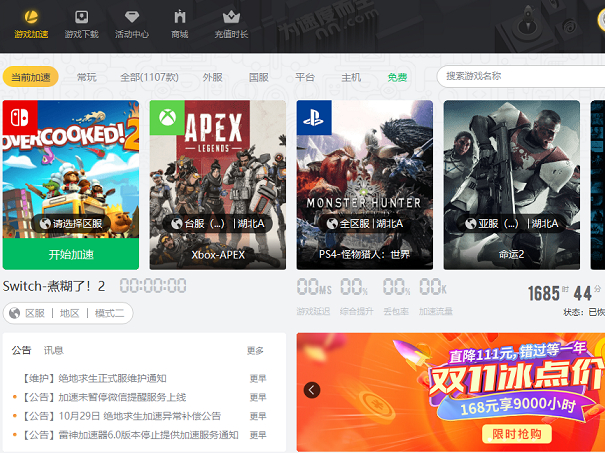Switch to 全部(1107款) tab
605x453 pixels.
click(x=149, y=77)
